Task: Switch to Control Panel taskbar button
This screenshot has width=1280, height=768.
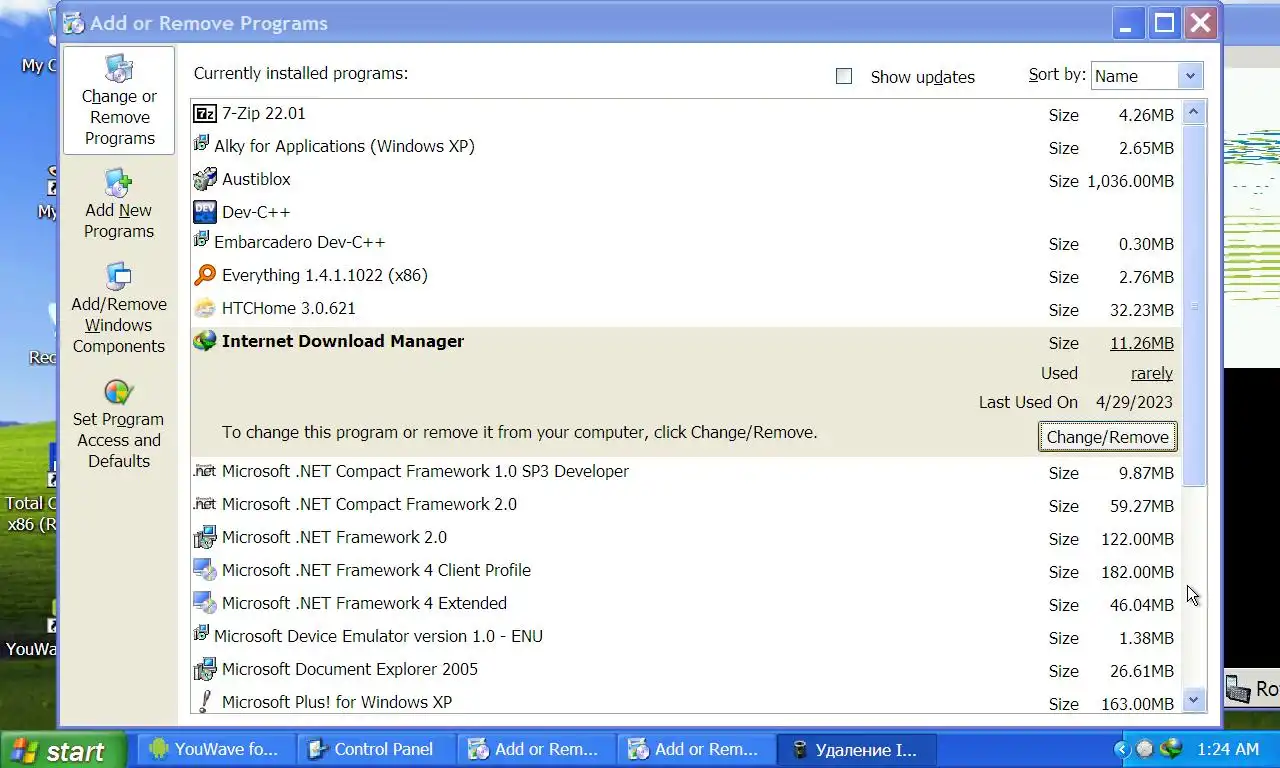Action: [377, 749]
